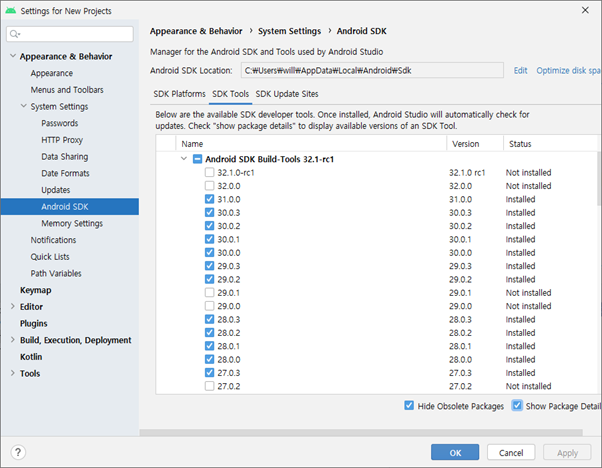Uncheck the 28.0.2 build-tools checkbox

pos(209,332)
